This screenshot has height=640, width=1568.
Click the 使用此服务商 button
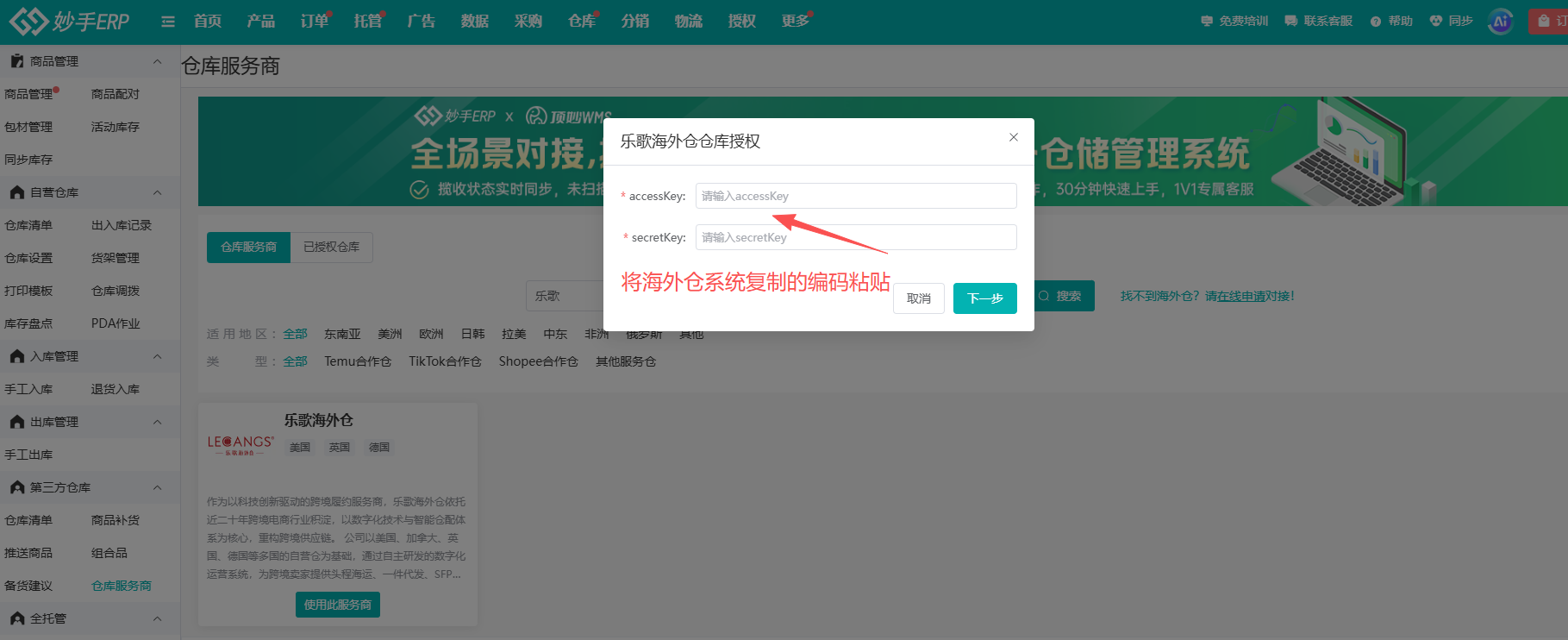tap(338, 605)
